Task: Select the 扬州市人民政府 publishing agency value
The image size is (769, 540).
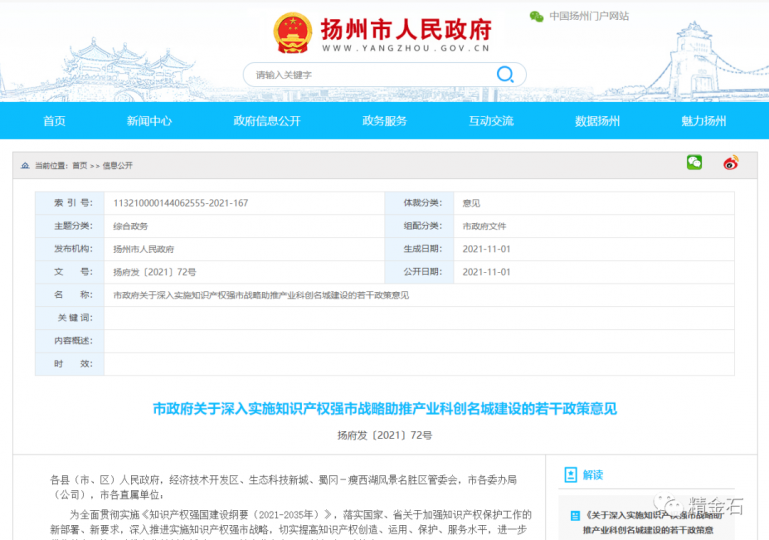Action: point(144,249)
